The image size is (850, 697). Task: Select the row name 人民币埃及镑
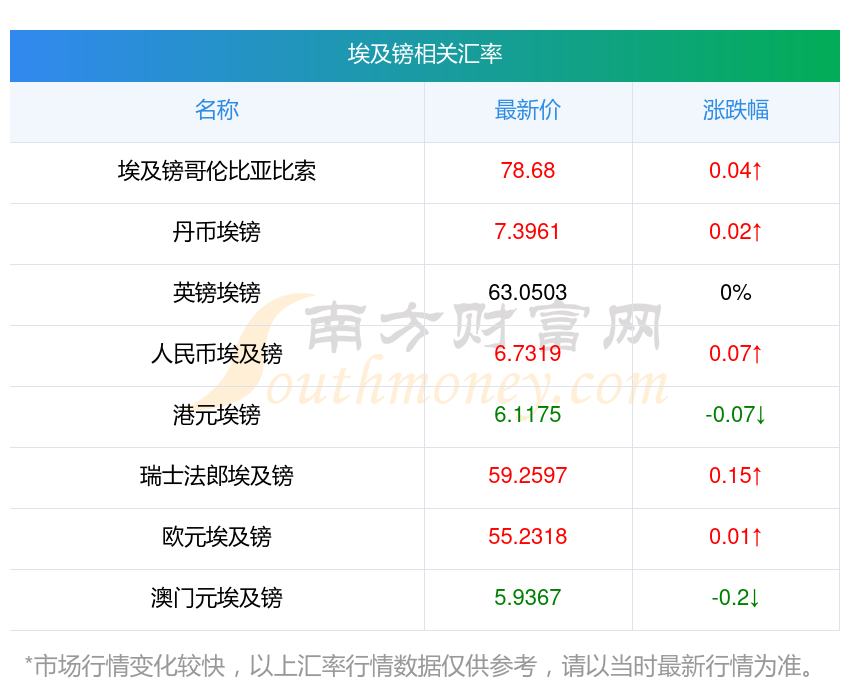pyautogui.click(x=217, y=354)
